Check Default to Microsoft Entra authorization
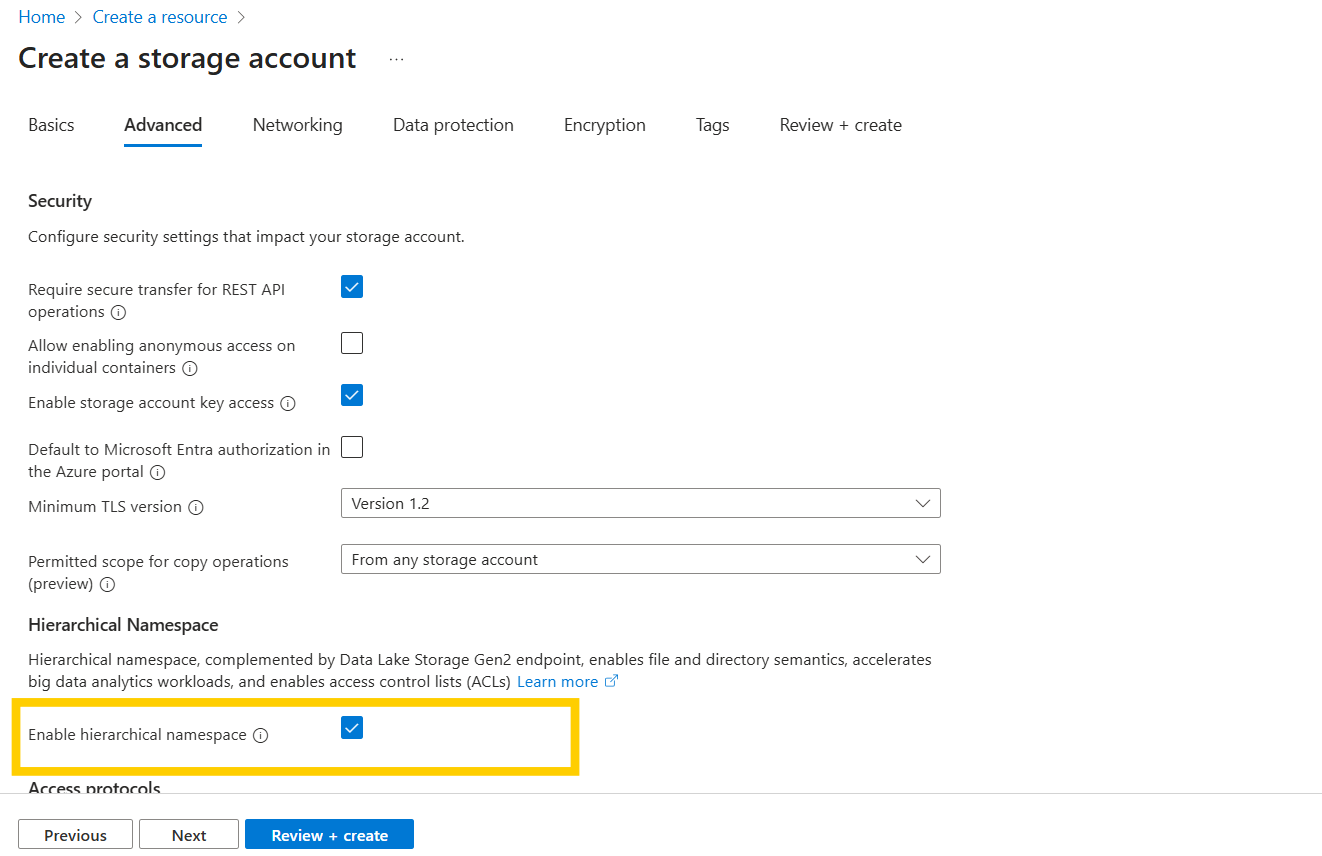This screenshot has width=1322, height=856. click(351, 446)
